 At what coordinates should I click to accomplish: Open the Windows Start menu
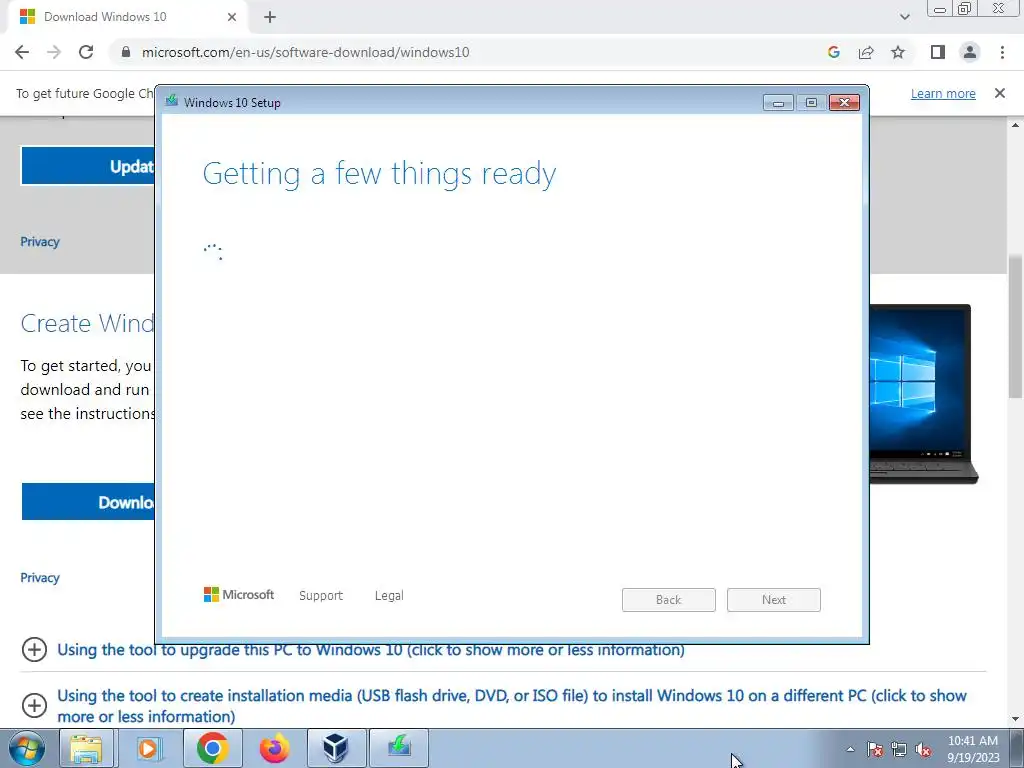tap(27, 748)
